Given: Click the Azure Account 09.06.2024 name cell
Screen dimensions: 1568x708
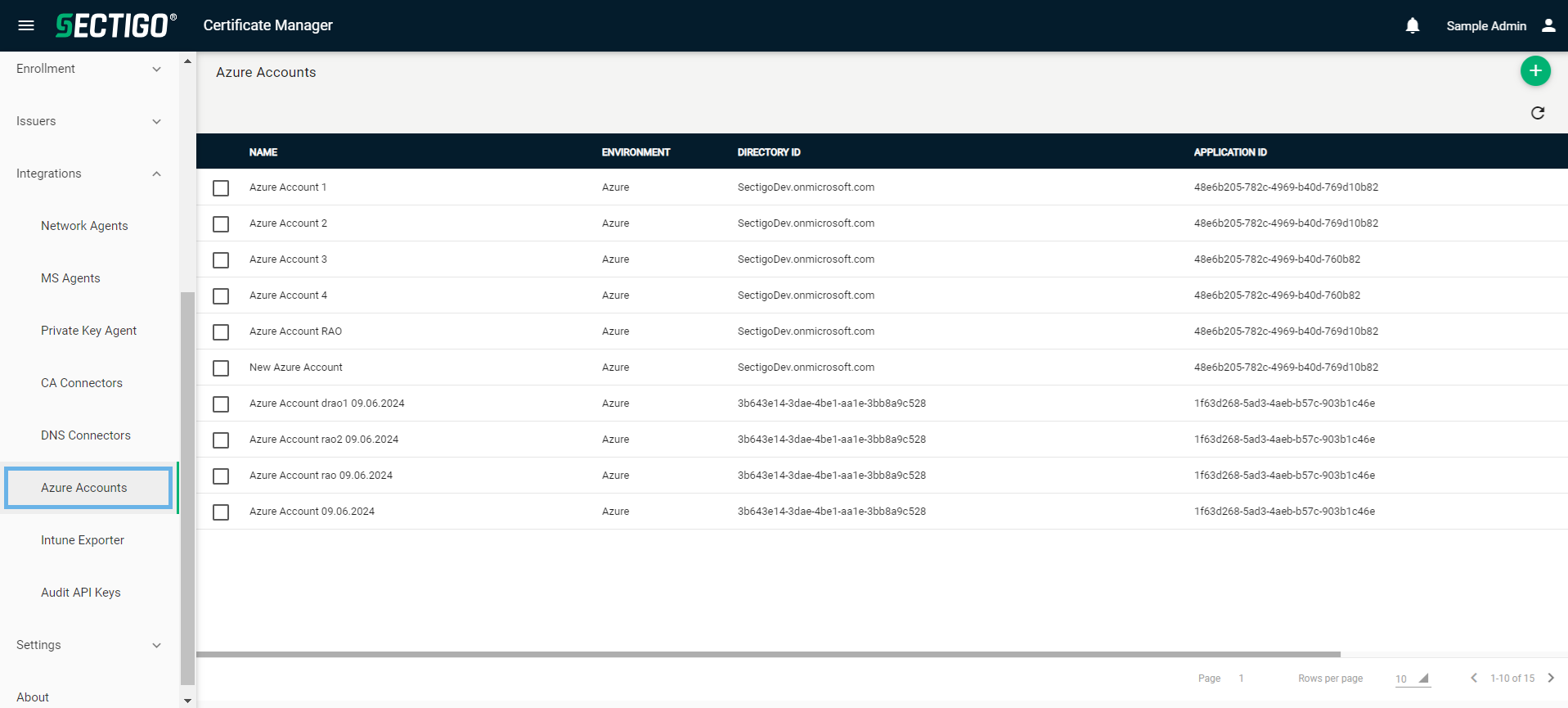Looking at the screenshot, I should point(312,512).
